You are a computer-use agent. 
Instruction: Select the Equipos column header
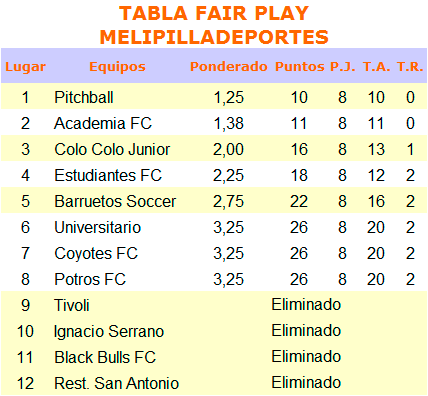pyautogui.click(x=117, y=67)
